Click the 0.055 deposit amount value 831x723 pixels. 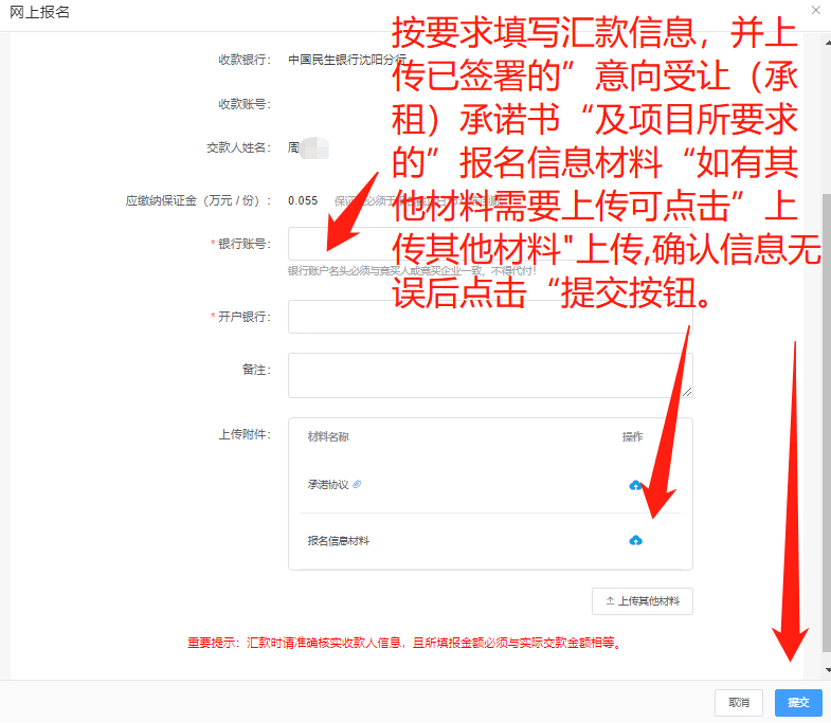302,200
